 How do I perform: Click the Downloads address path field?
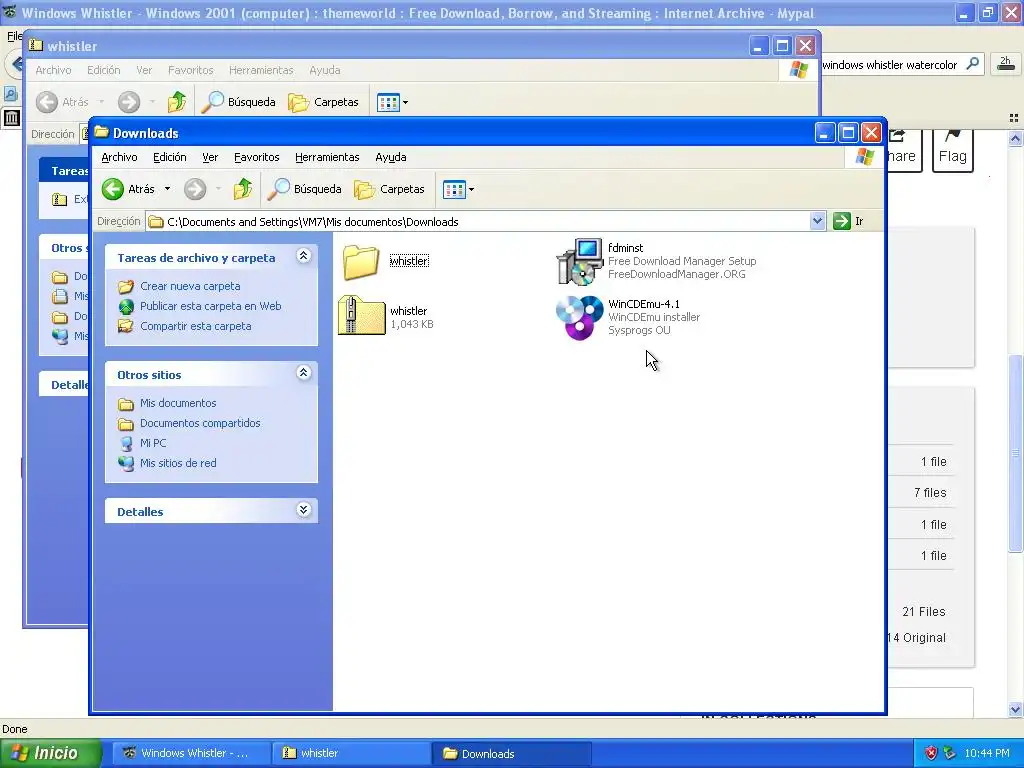[x=478, y=221]
